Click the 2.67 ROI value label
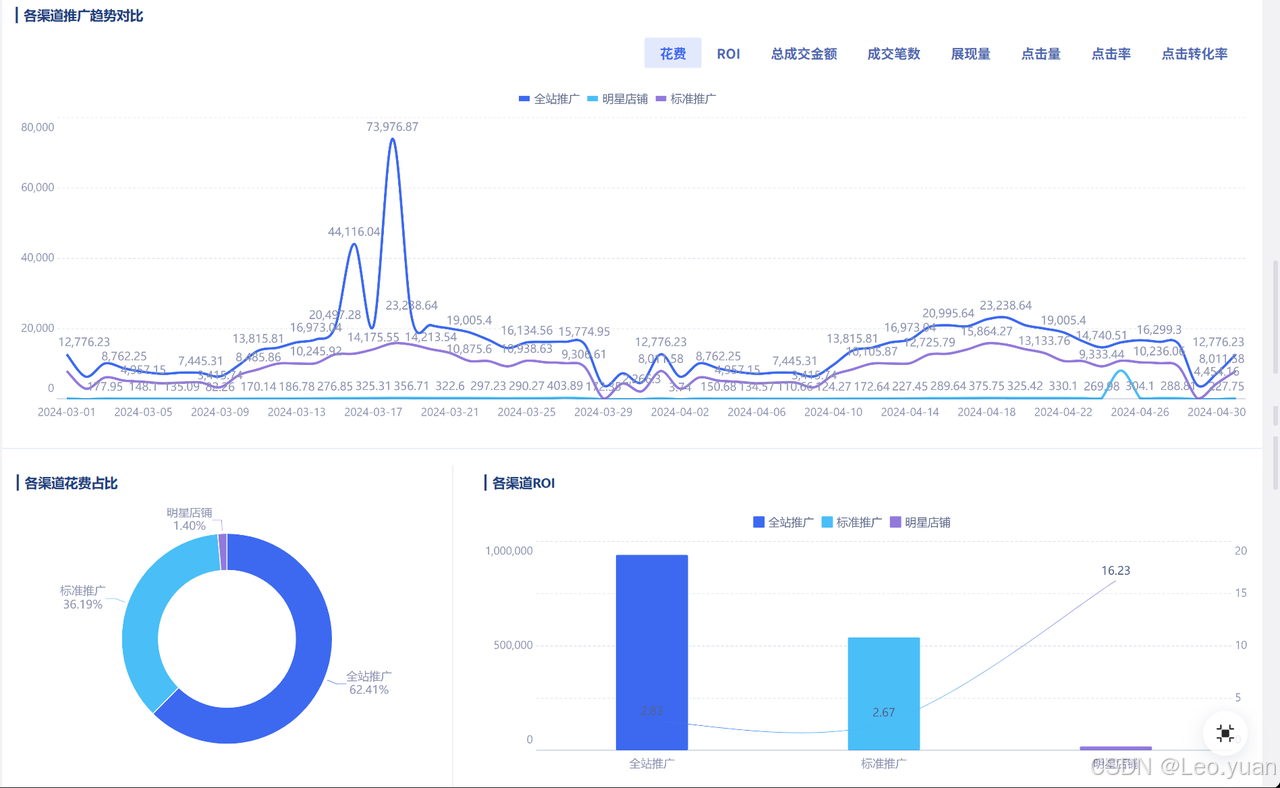This screenshot has width=1280, height=788. point(884,713)
